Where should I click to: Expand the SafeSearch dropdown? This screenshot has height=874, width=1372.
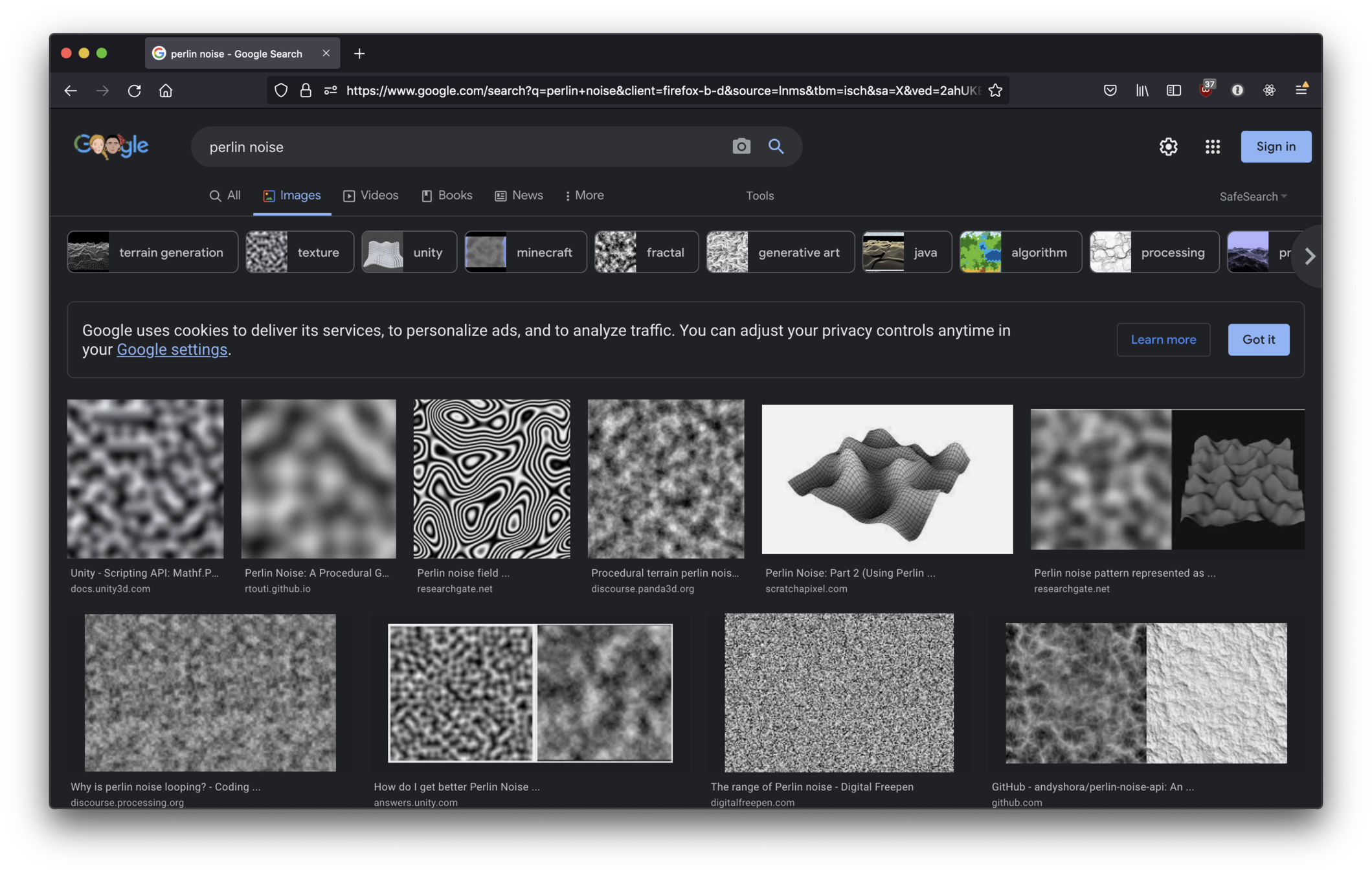(x=1253, y=196)
